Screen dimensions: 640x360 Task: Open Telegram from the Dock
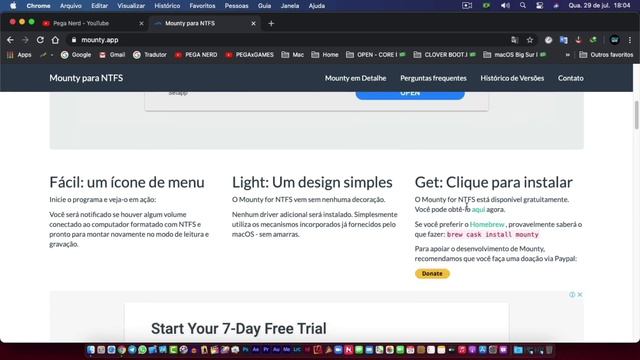pyautogui.click(x=132, y=350)
